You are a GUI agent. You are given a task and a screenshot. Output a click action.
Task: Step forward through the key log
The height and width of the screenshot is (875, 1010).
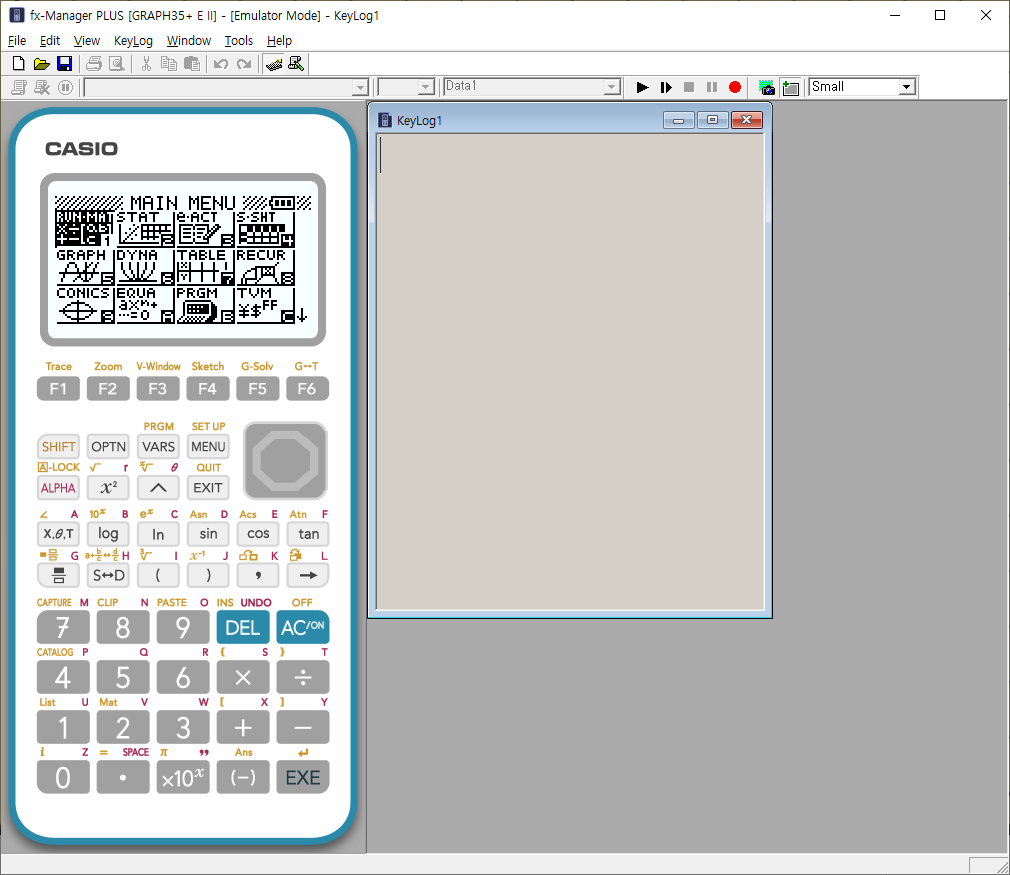click(666, 87)
